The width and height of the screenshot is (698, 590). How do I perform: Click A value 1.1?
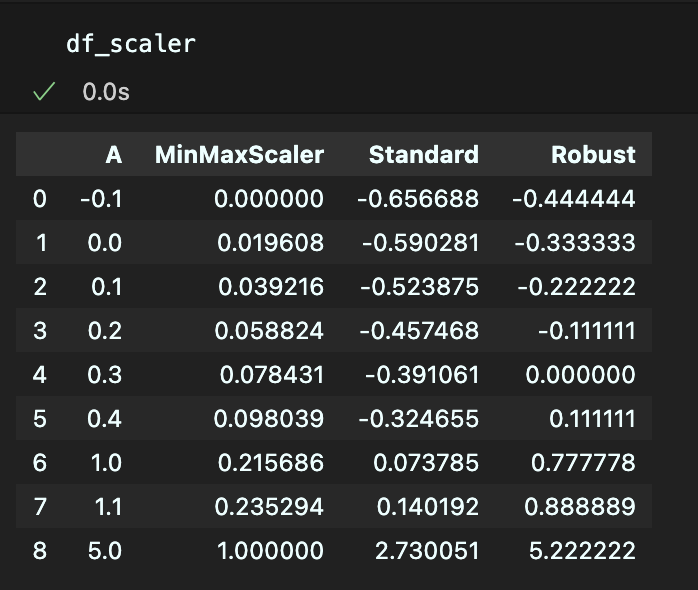108,506
